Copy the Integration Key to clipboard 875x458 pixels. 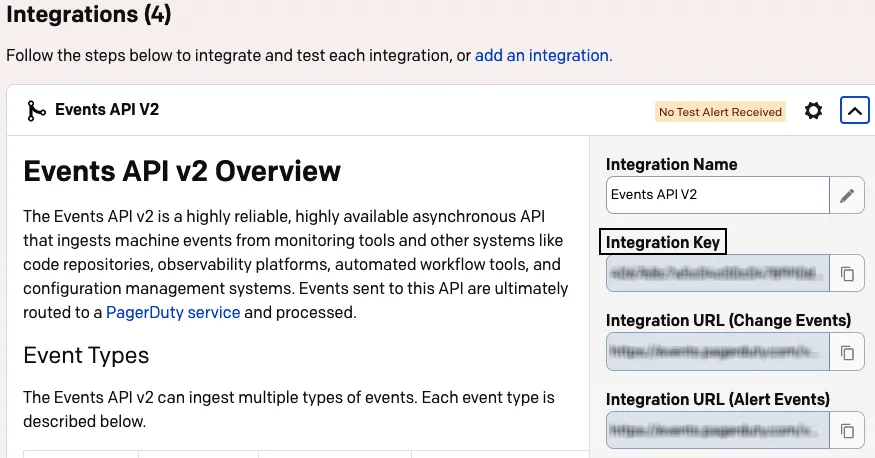tap(847, 273)
